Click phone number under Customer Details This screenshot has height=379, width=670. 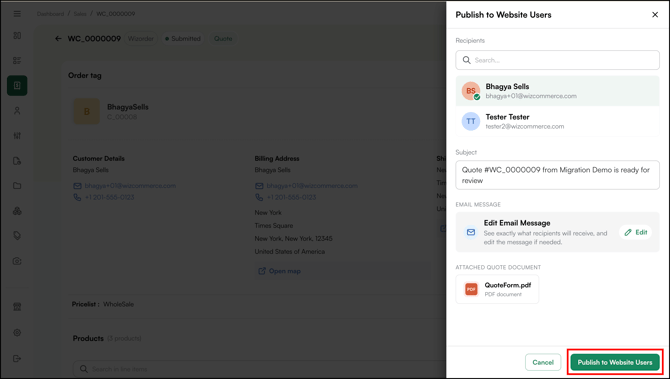pyautogui.click(x=109, y=197)
